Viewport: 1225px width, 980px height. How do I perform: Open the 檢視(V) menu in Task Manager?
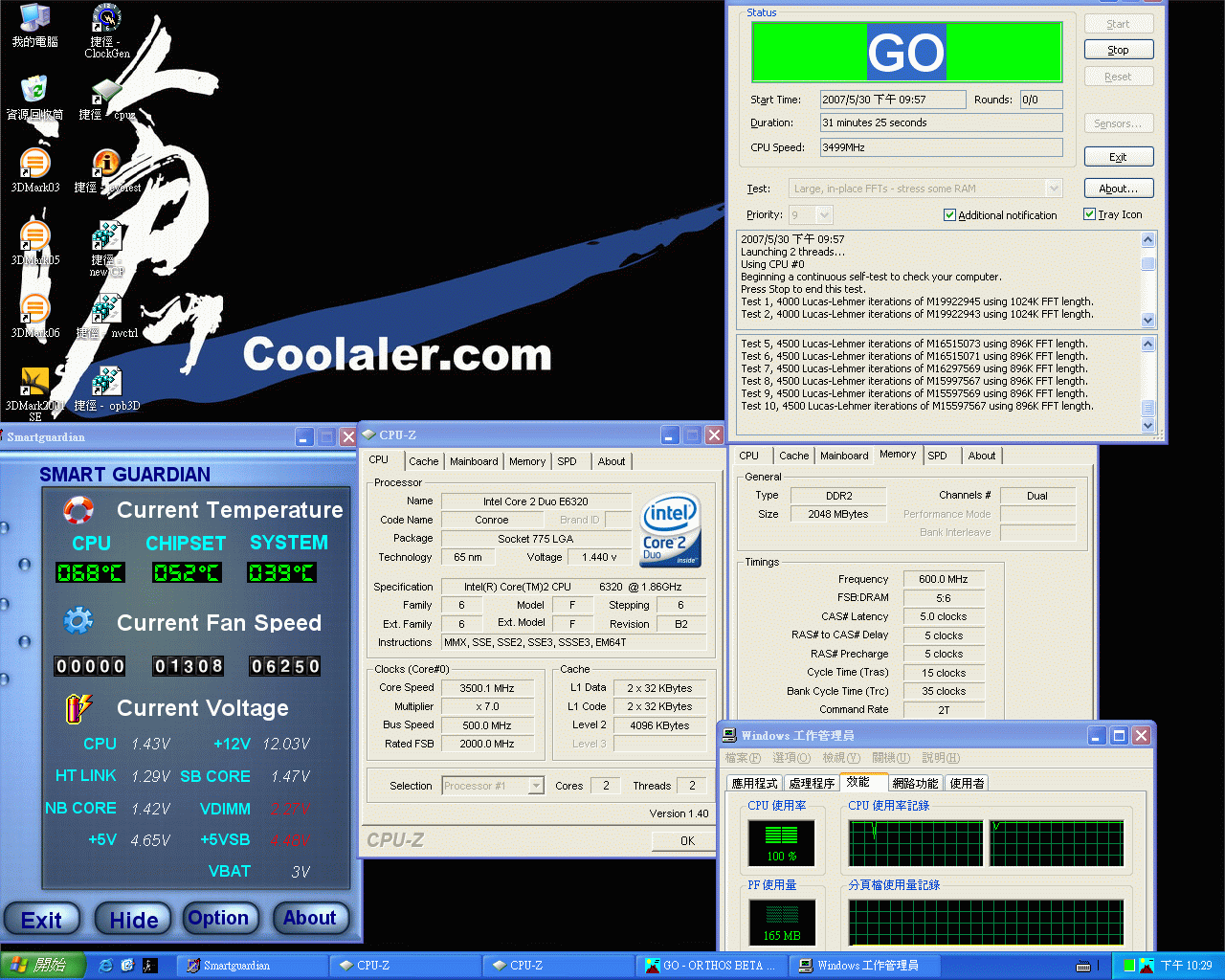(840, 758)
